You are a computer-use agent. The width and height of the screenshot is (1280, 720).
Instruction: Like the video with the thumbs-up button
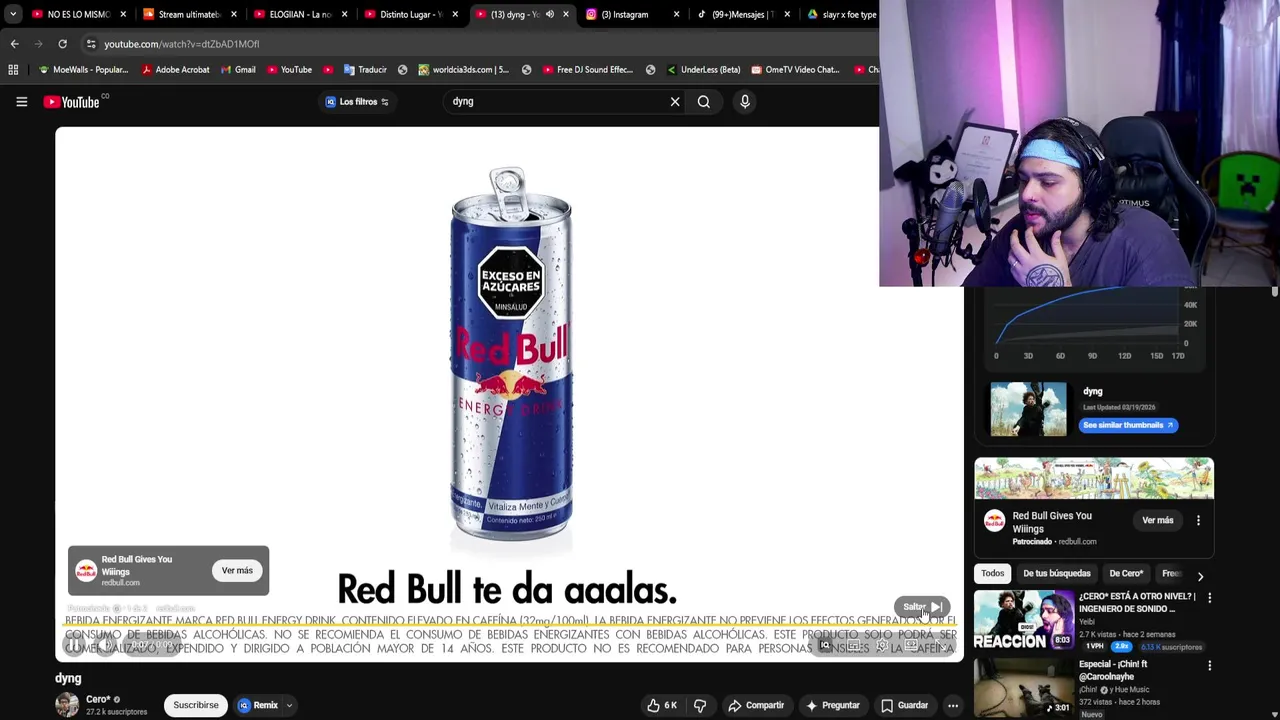click(664, 705)
